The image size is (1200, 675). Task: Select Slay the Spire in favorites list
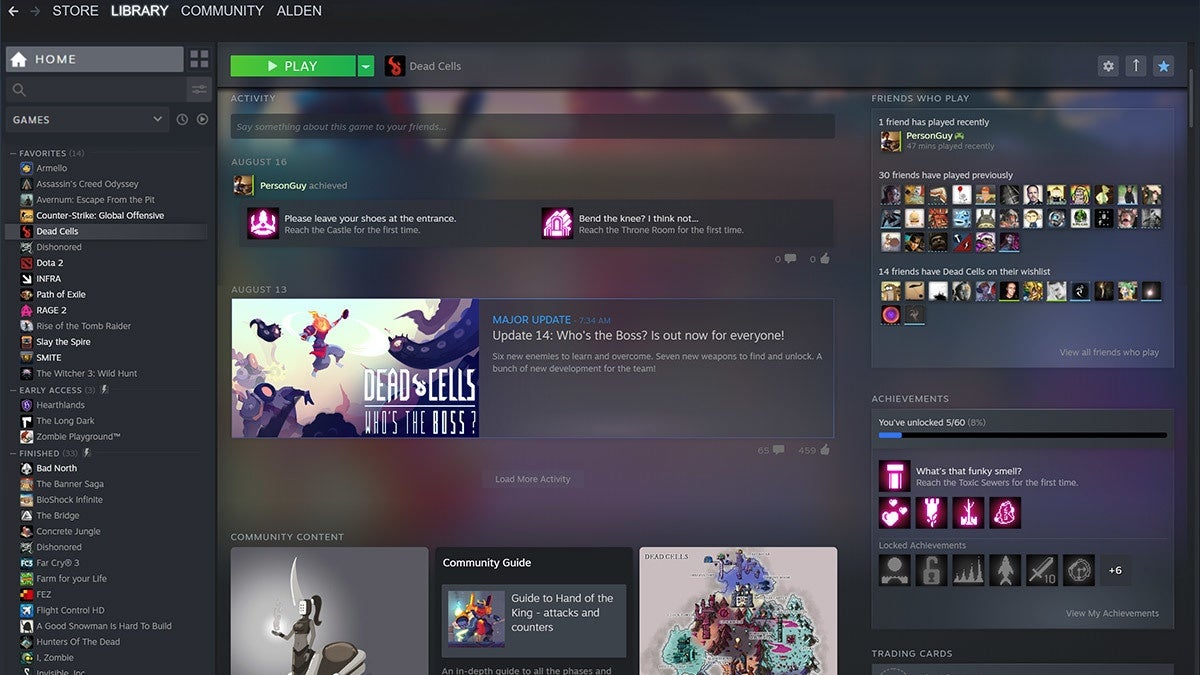(x=66, y=341)
